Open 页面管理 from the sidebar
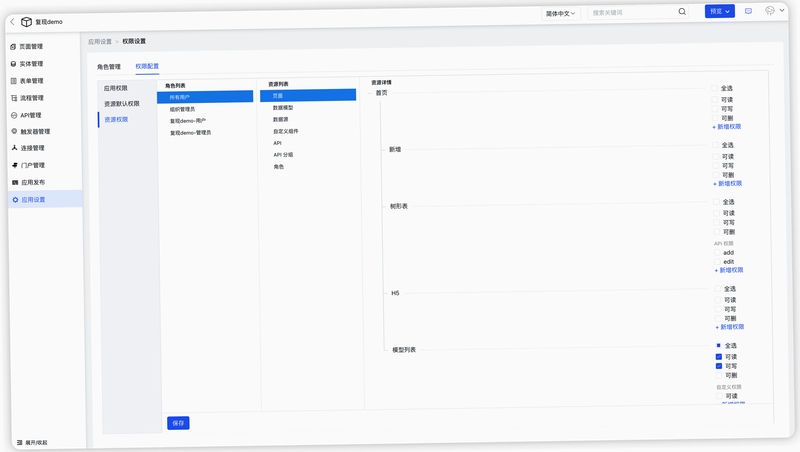800x452 pixels. coord(27,46)
